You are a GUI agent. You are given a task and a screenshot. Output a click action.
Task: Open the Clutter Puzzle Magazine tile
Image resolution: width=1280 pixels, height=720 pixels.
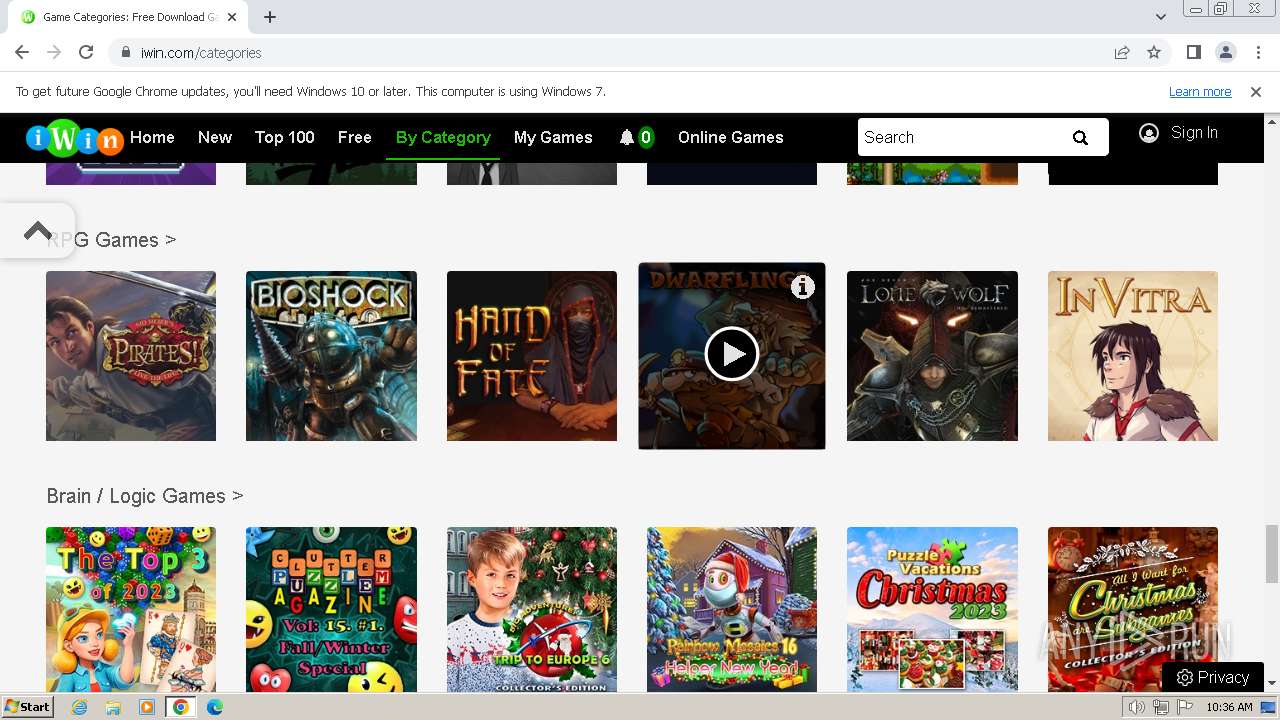click(331, 610)
